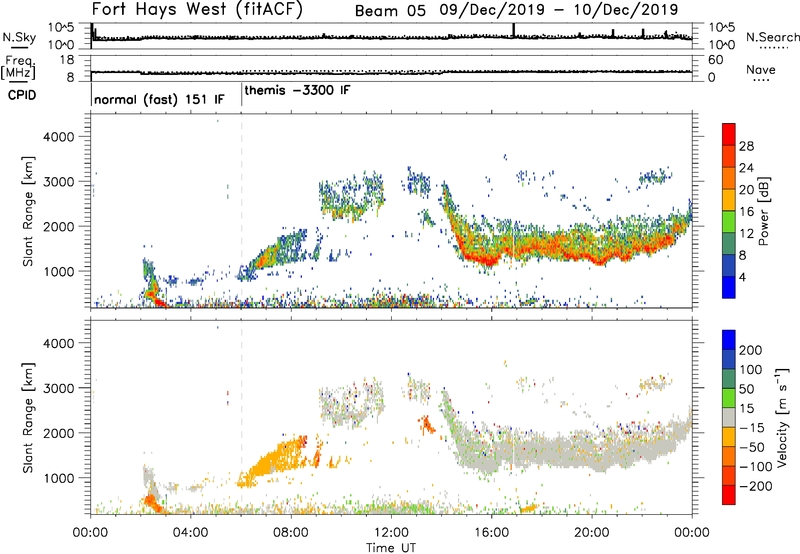Click the 'Power [dB]' colorbar label
Screen dimensions: 800x554
point(763,211)
